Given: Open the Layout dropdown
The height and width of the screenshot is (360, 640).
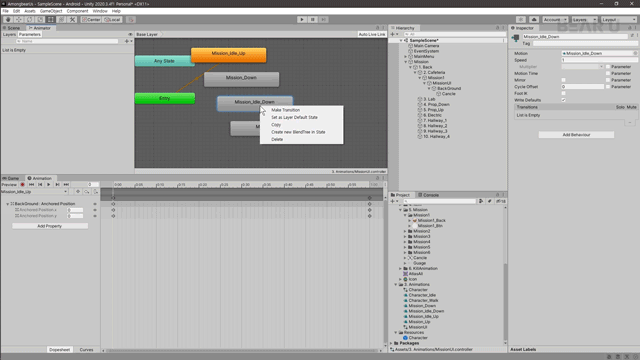Looking at the screenshot, I should click(x=618, y=20).
